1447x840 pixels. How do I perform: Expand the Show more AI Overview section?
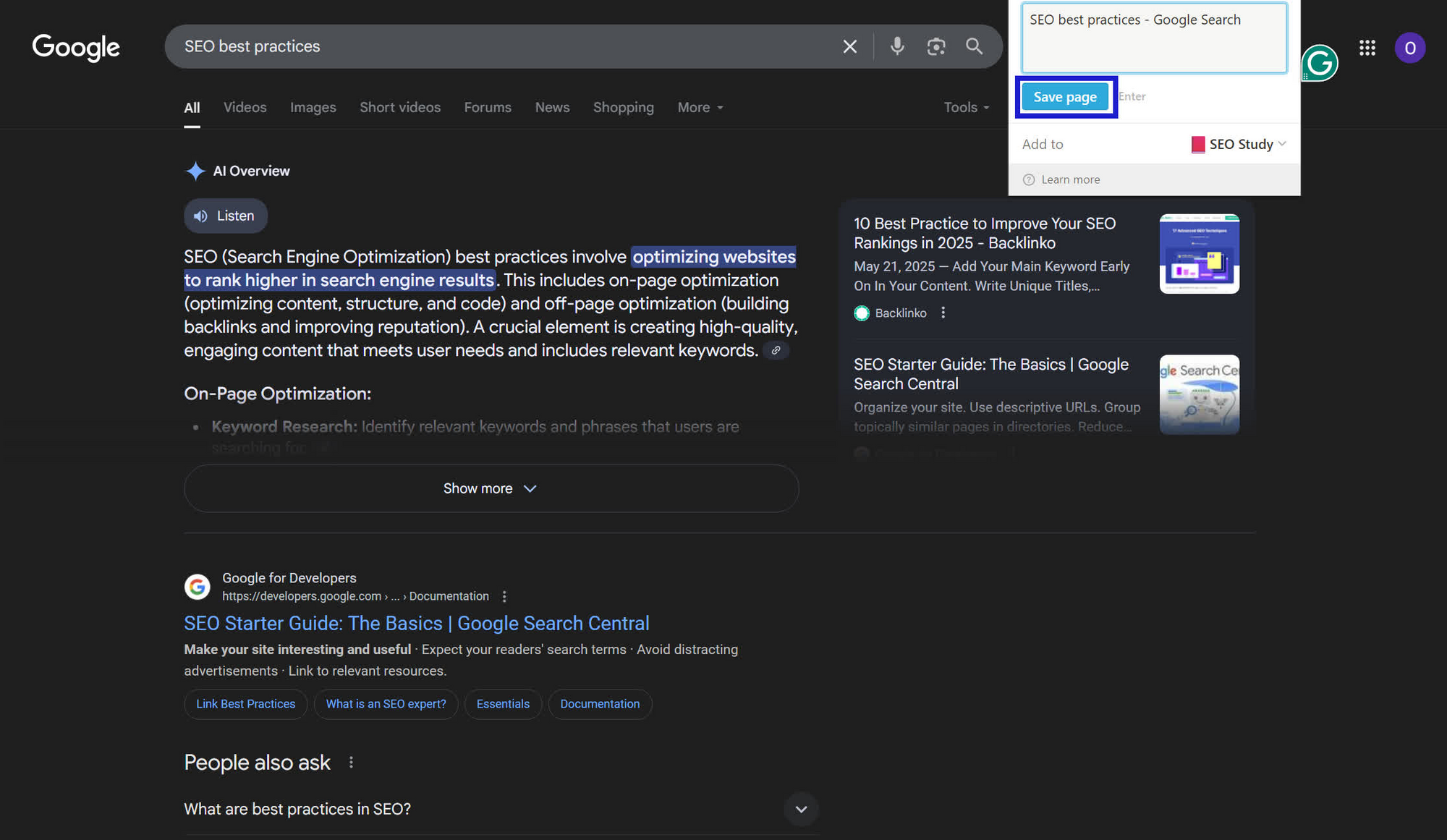[491, 488]
